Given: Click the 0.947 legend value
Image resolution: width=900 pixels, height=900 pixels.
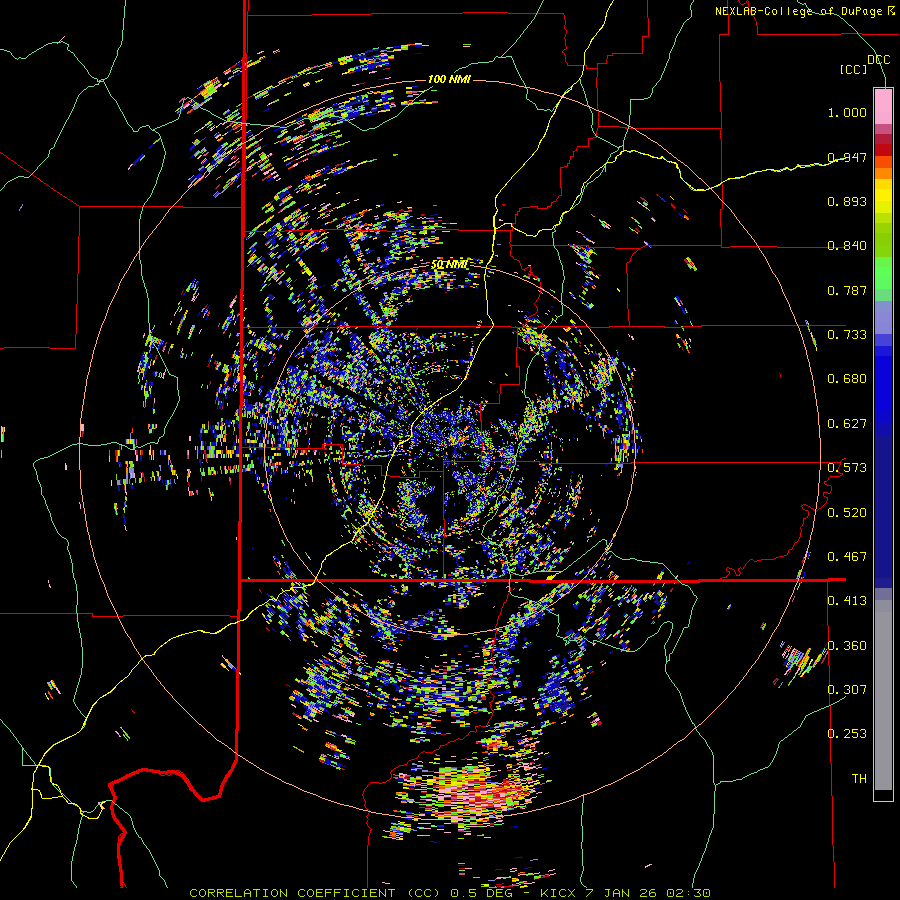Looking at the screenshot, I should pyautogui.click(x=847, y=157).
